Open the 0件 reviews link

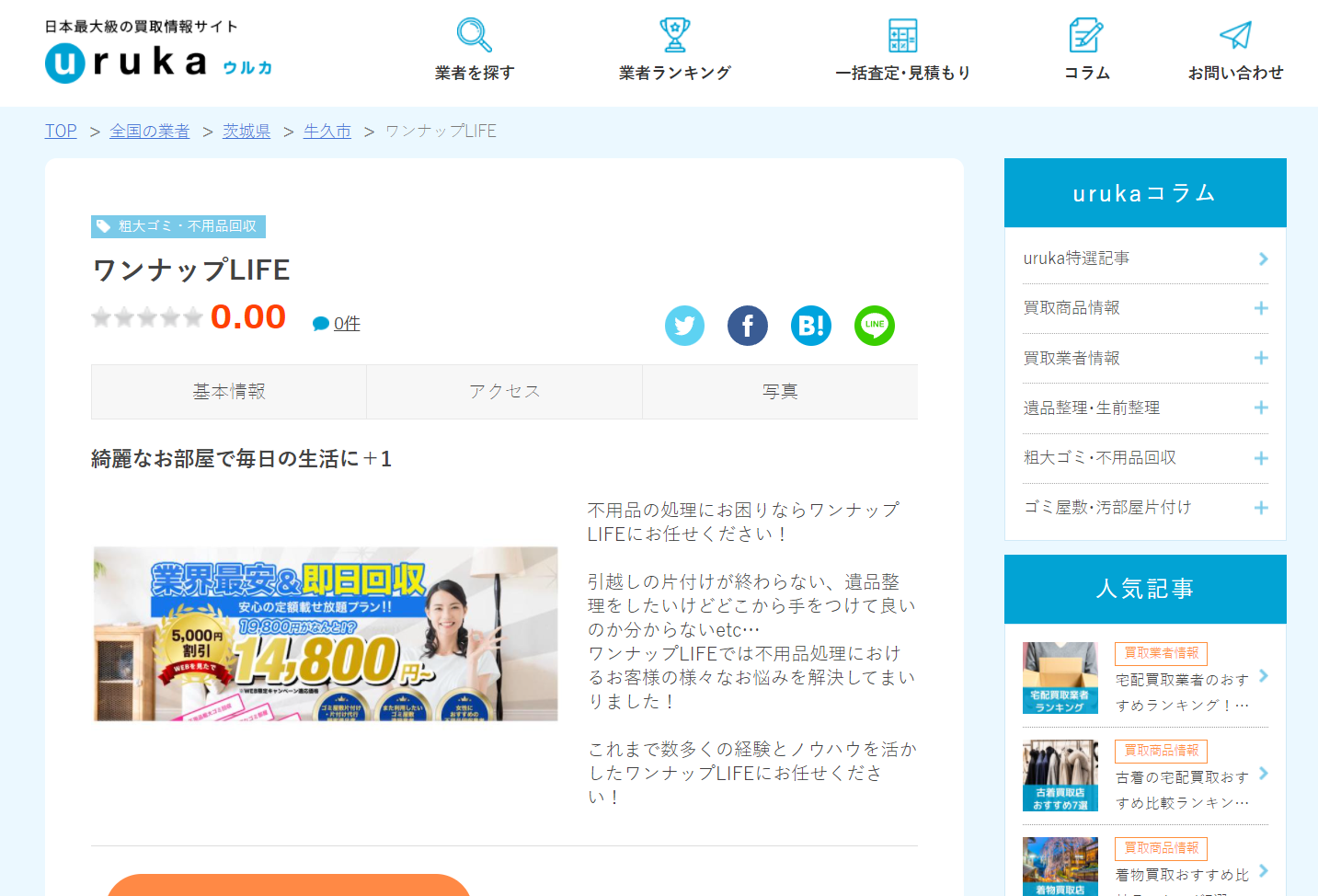347,324
